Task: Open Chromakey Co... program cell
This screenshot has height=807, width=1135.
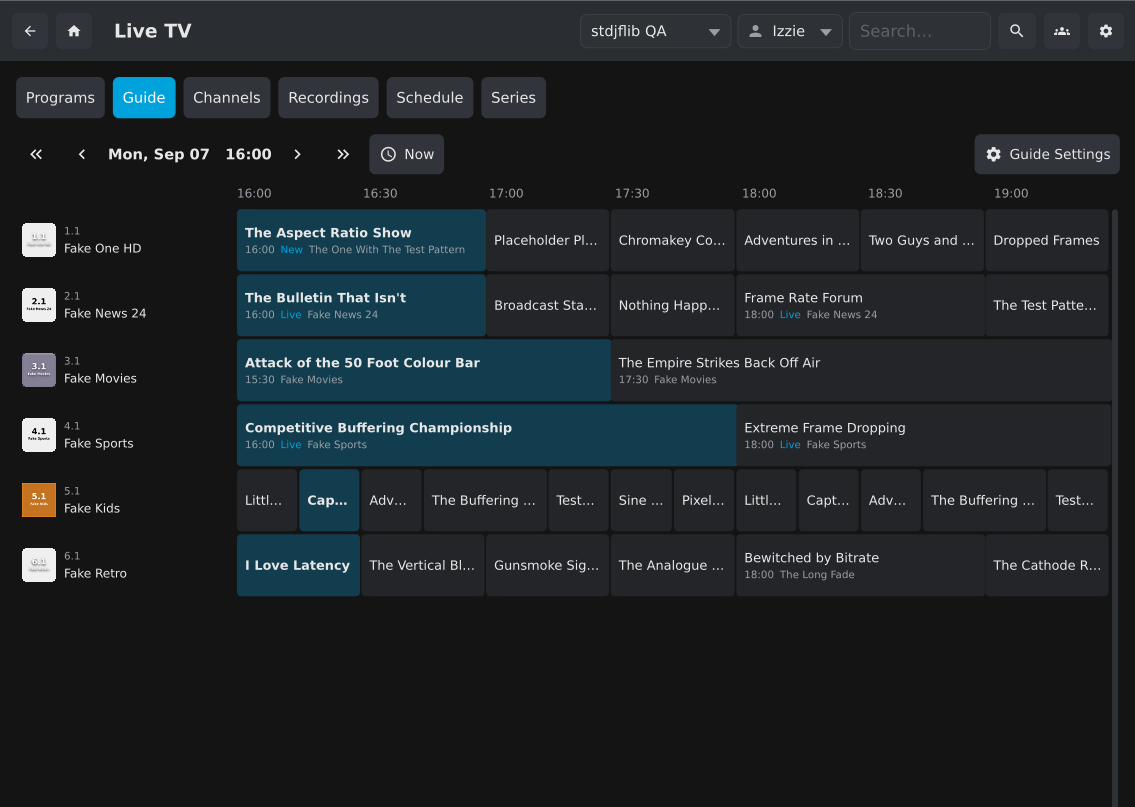Action: click(x=672, y=240)
